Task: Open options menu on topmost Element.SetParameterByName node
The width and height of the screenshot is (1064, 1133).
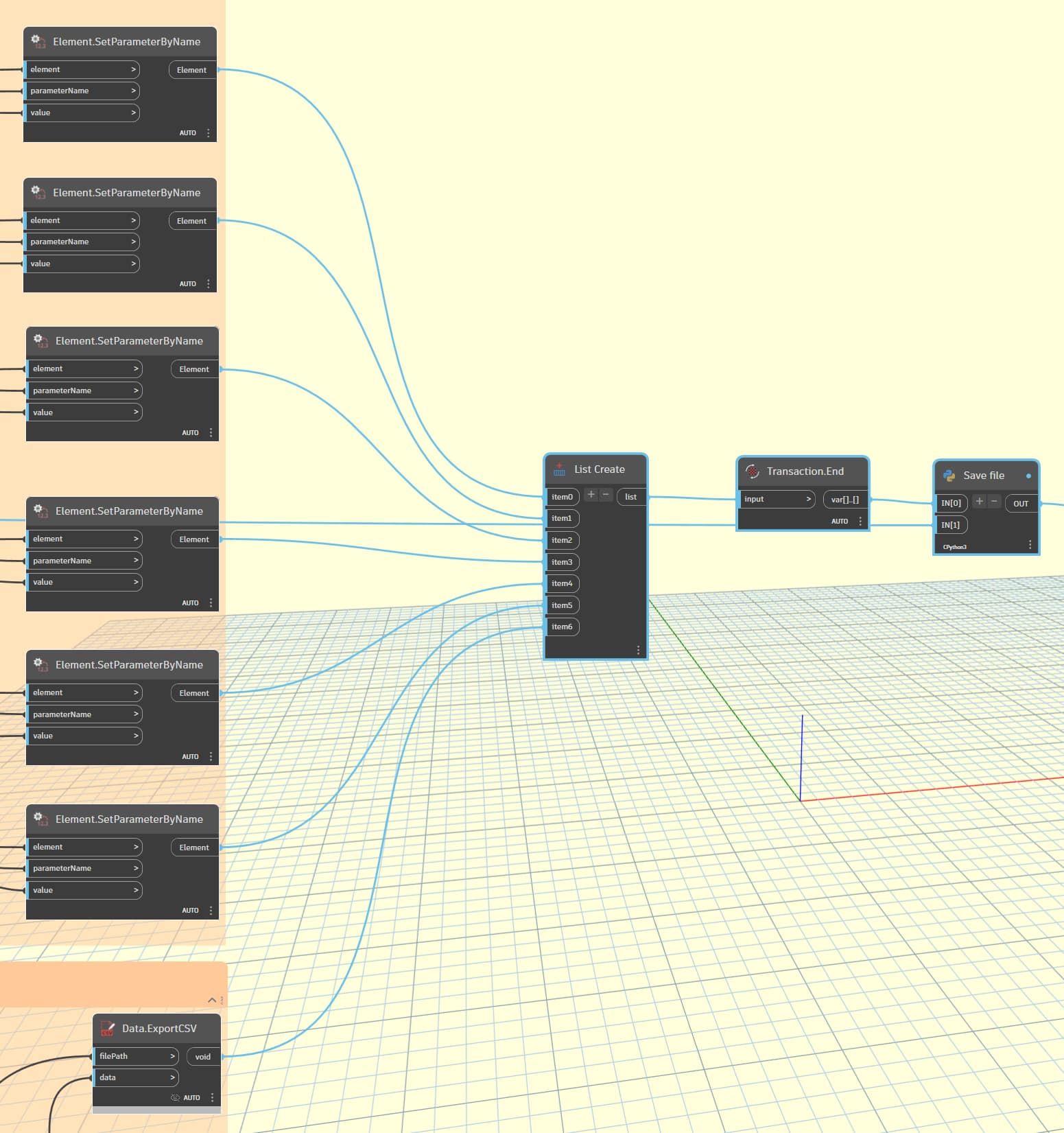Action: [209, 132]
